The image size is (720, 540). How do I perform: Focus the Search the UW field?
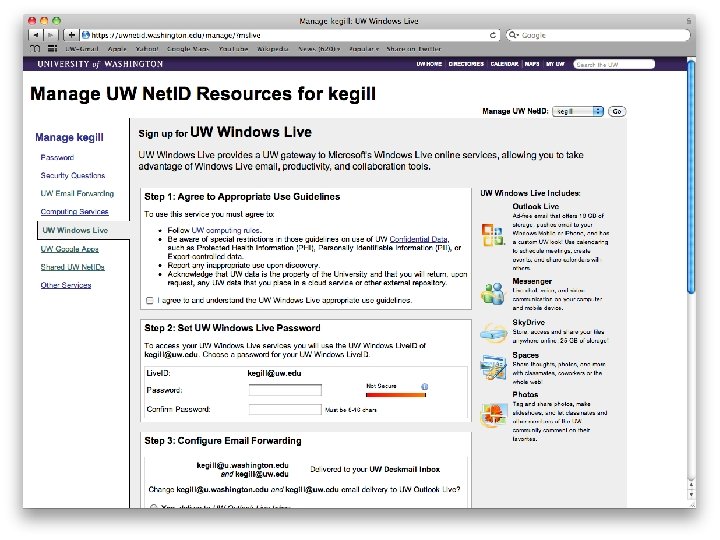coord(614,64)
